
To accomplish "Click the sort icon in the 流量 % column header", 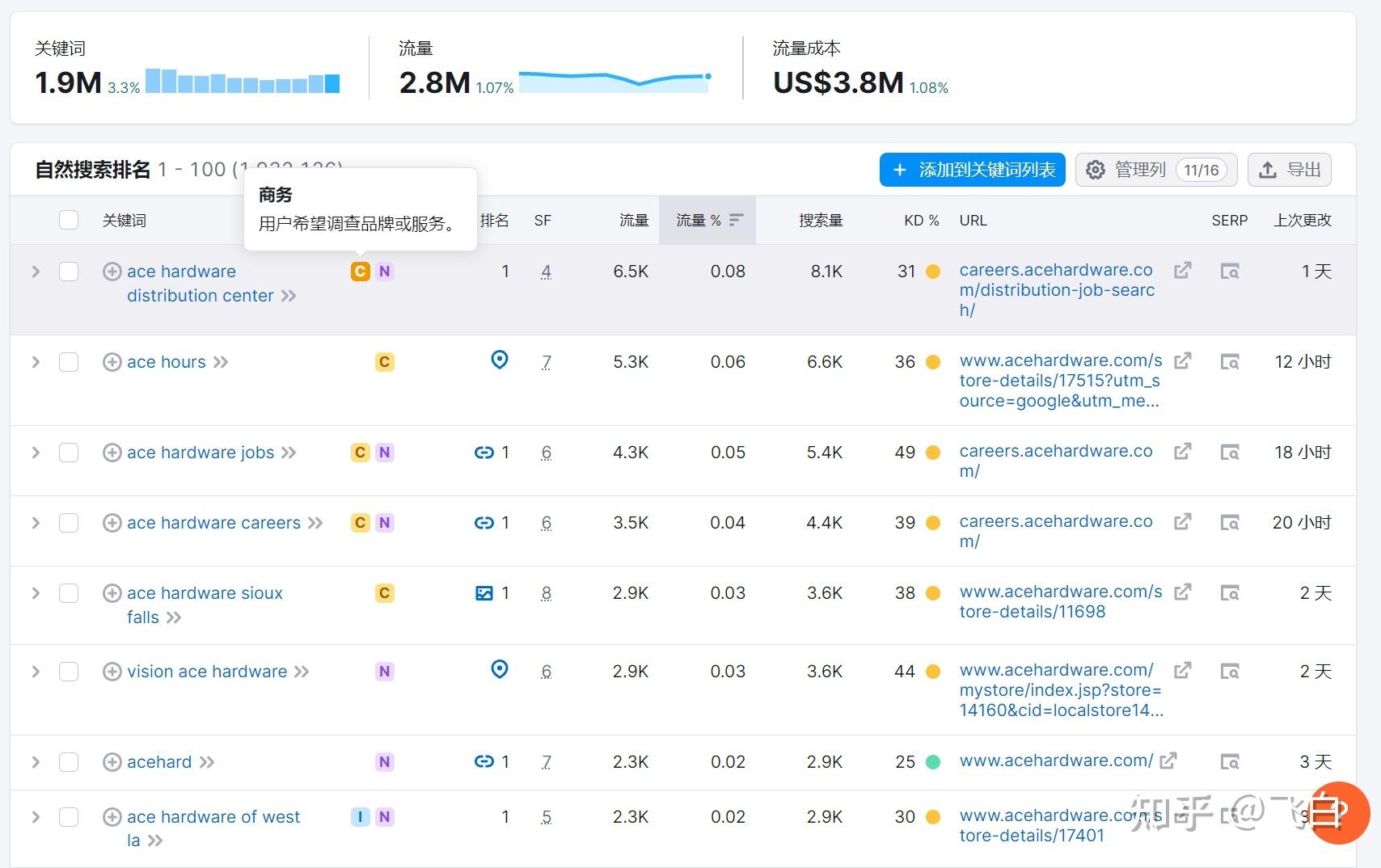I will [735, 219].
